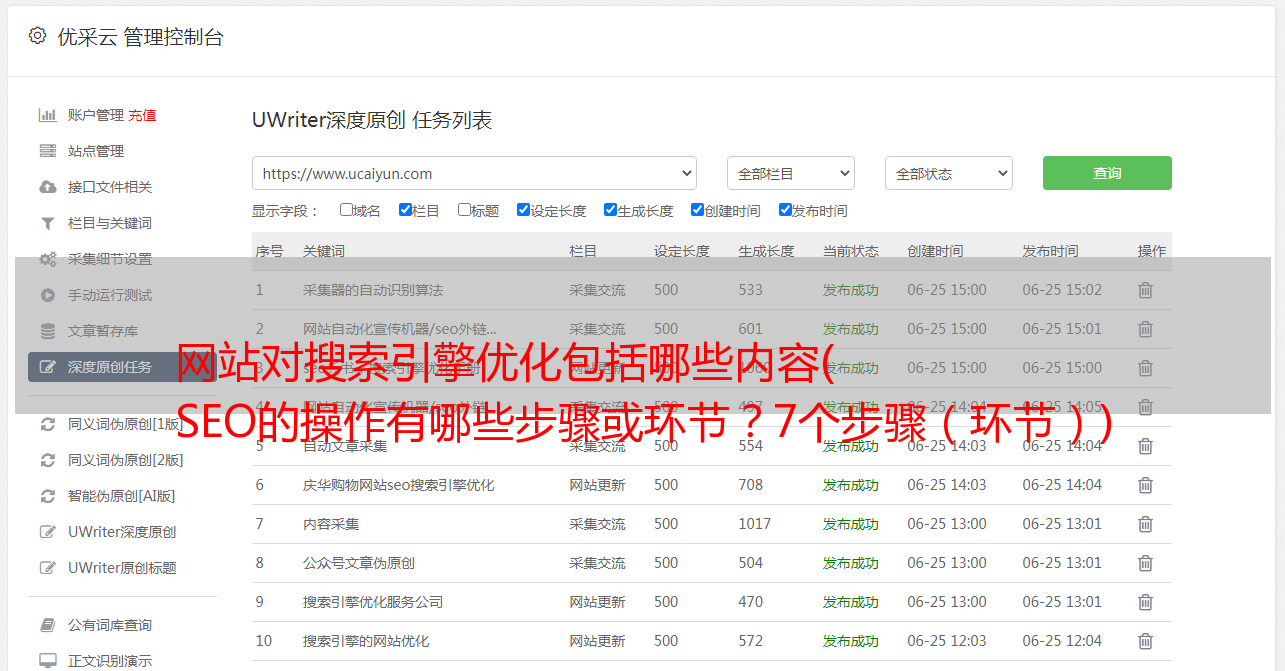Viewport: 1285px width, 671px height.
Task: Click keyword 搜索引擎优化服务公司
Action: [x=373, y=602]
